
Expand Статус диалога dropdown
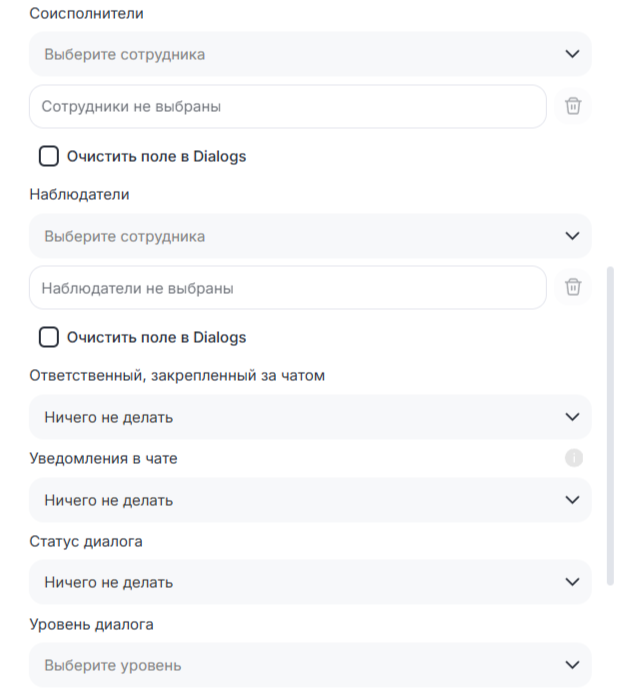[300, 582]
